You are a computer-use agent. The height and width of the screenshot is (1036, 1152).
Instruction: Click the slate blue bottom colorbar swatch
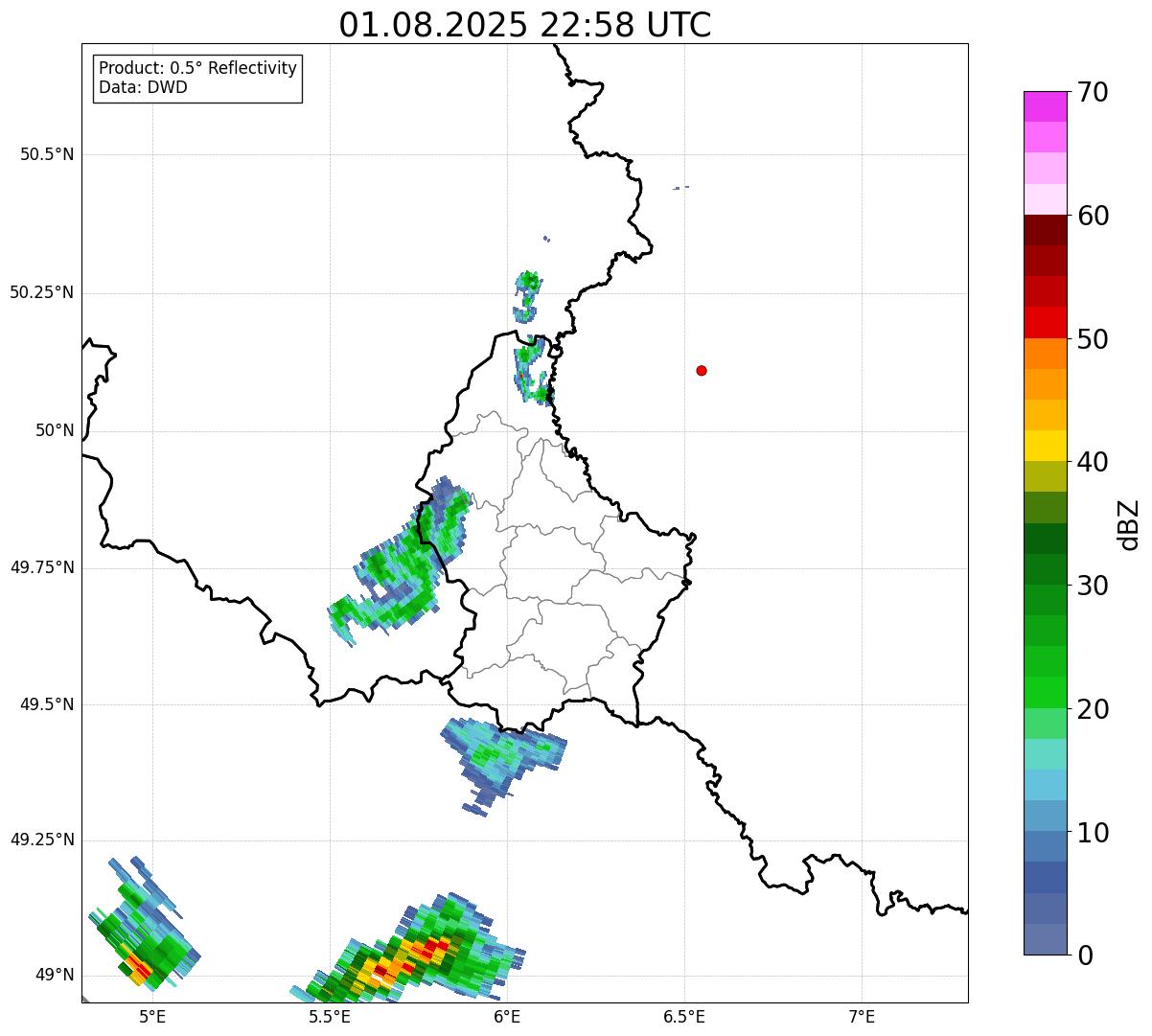1045,939
